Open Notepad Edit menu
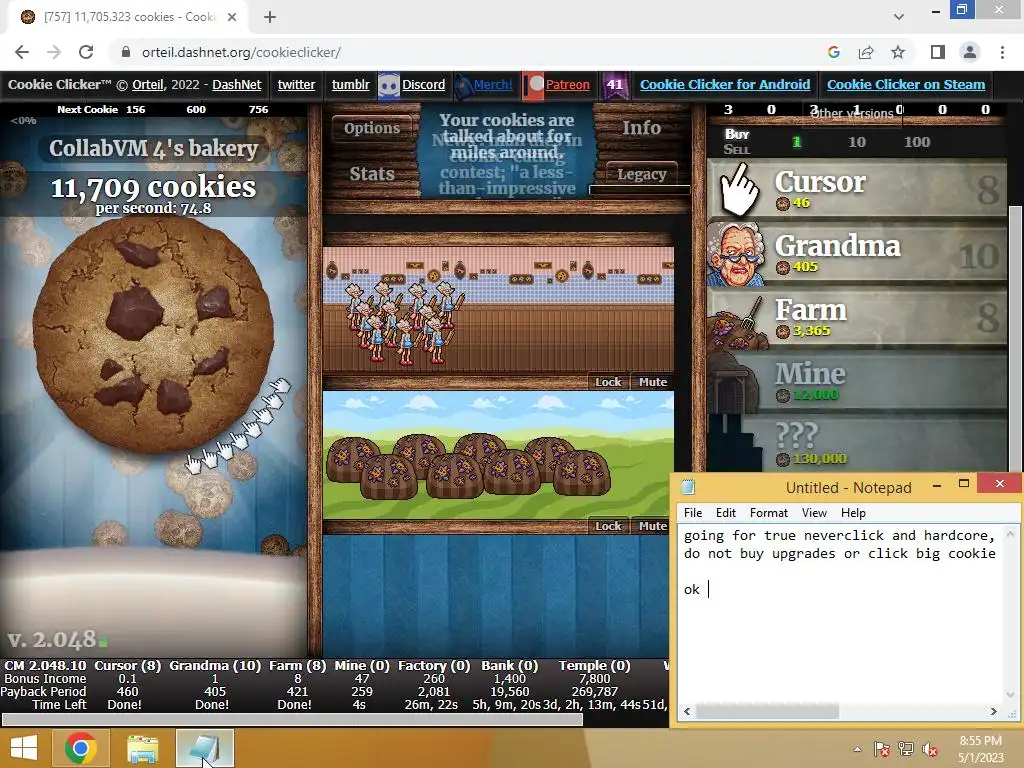Viewport: 1024px width, 768px height. [726, 513]
